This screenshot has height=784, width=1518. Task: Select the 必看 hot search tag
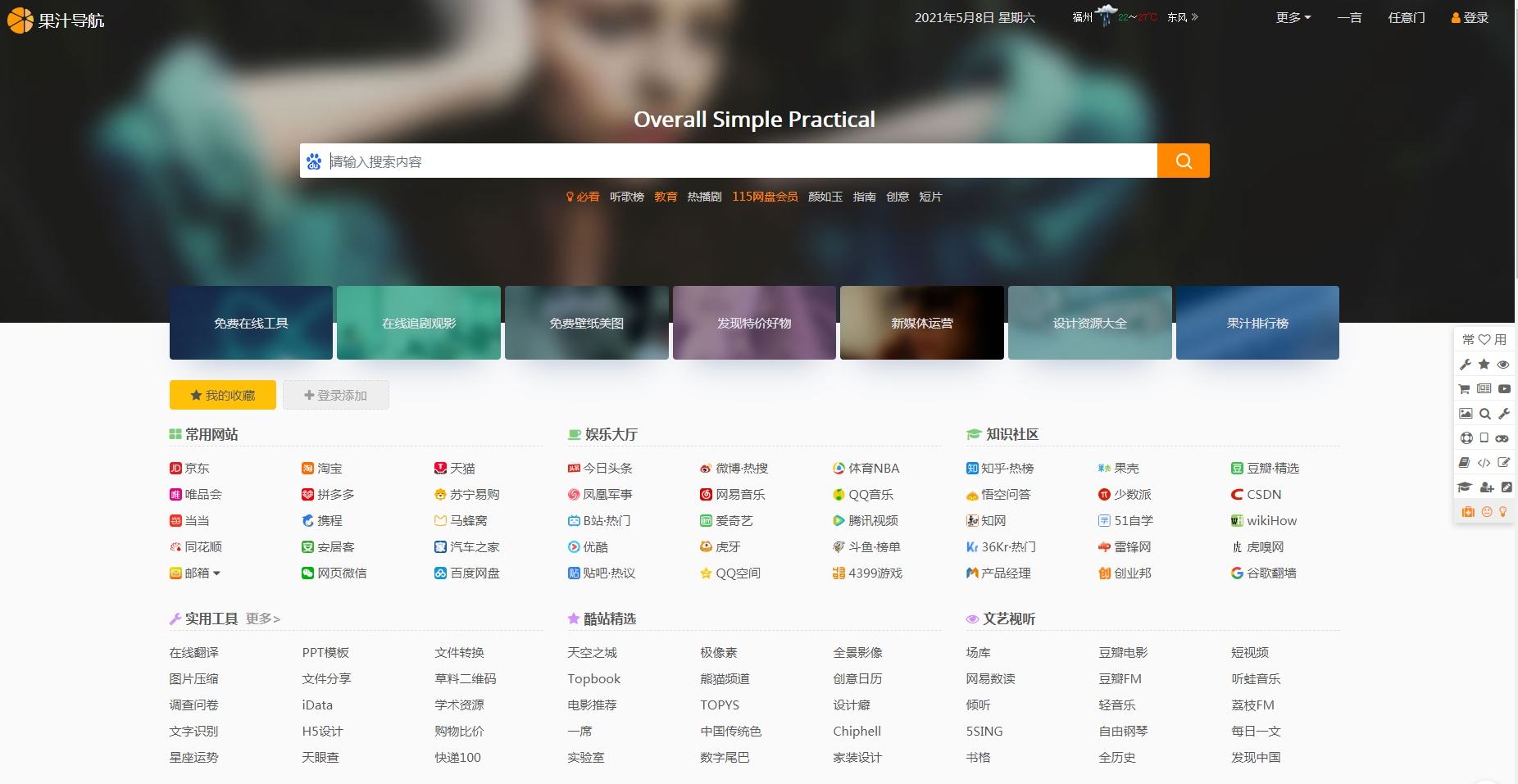tap(583, 197)
